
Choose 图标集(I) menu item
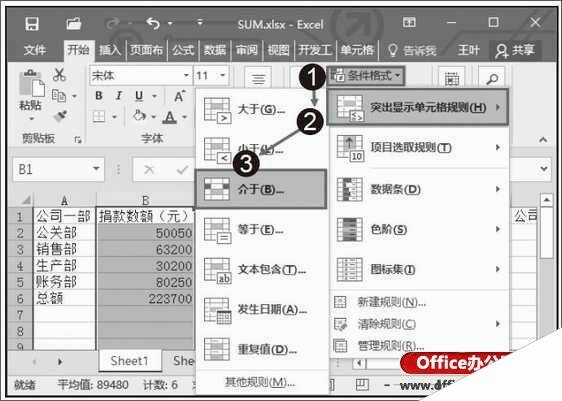coord(418,269)
